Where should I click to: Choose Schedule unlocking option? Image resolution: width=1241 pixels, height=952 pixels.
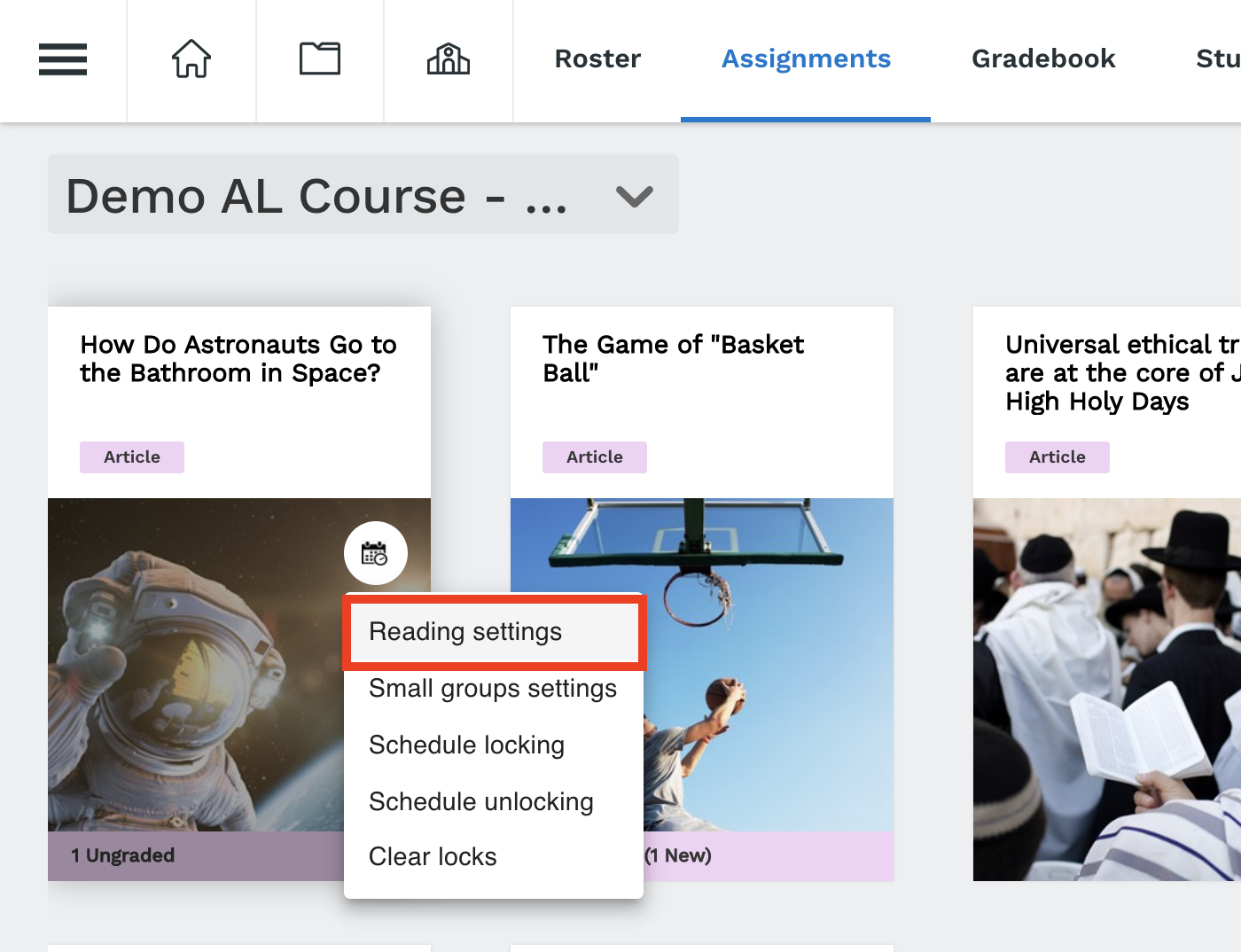point(495,802)
